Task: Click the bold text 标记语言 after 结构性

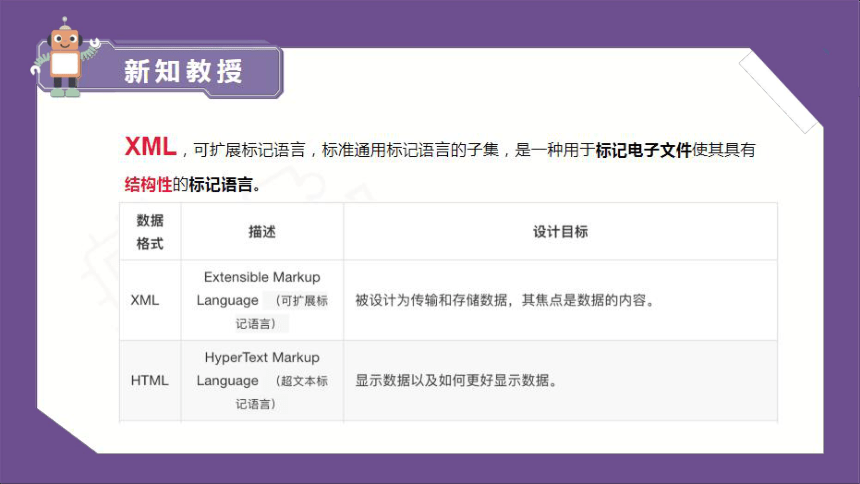Action: click(x=220, y=184)
